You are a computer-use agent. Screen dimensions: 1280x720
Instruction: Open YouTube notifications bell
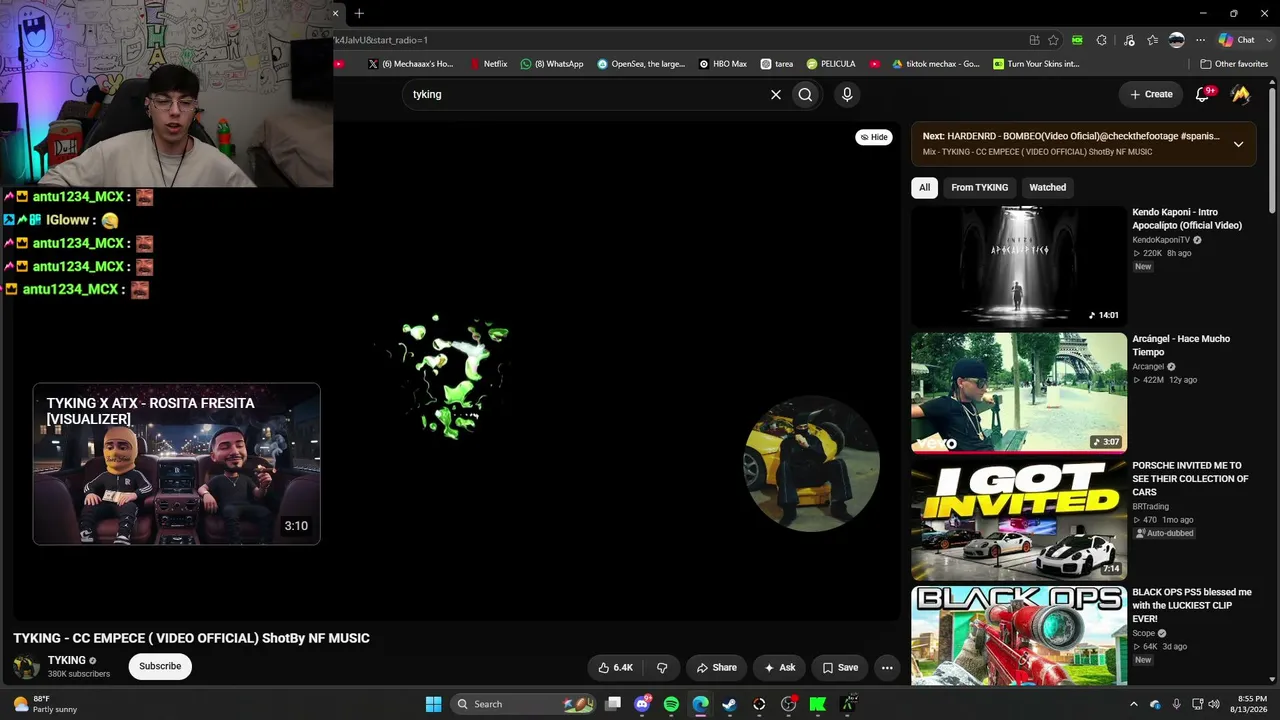[x=1203, y=94]
